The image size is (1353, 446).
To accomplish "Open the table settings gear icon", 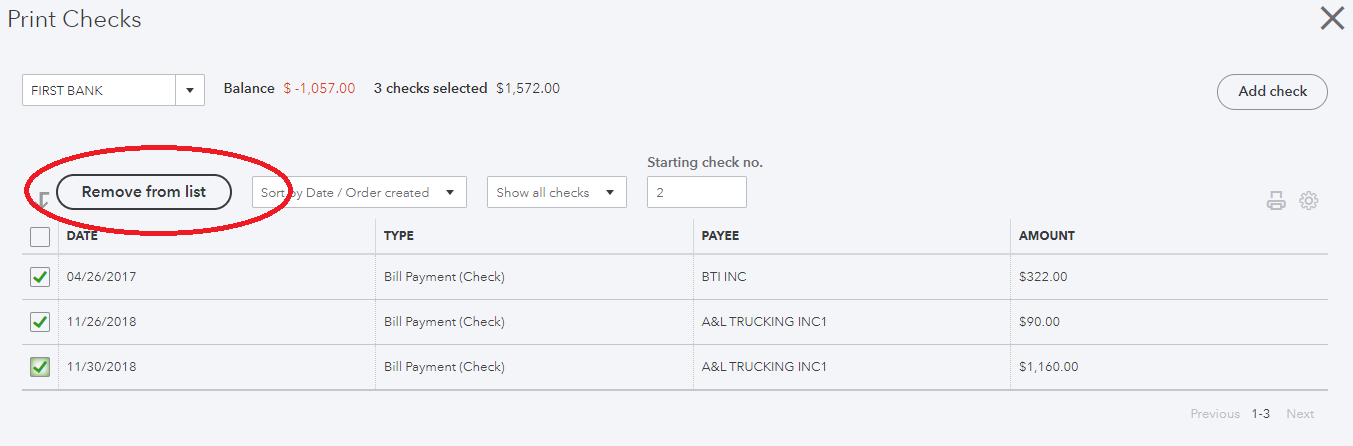I will tap(1309, 201).
